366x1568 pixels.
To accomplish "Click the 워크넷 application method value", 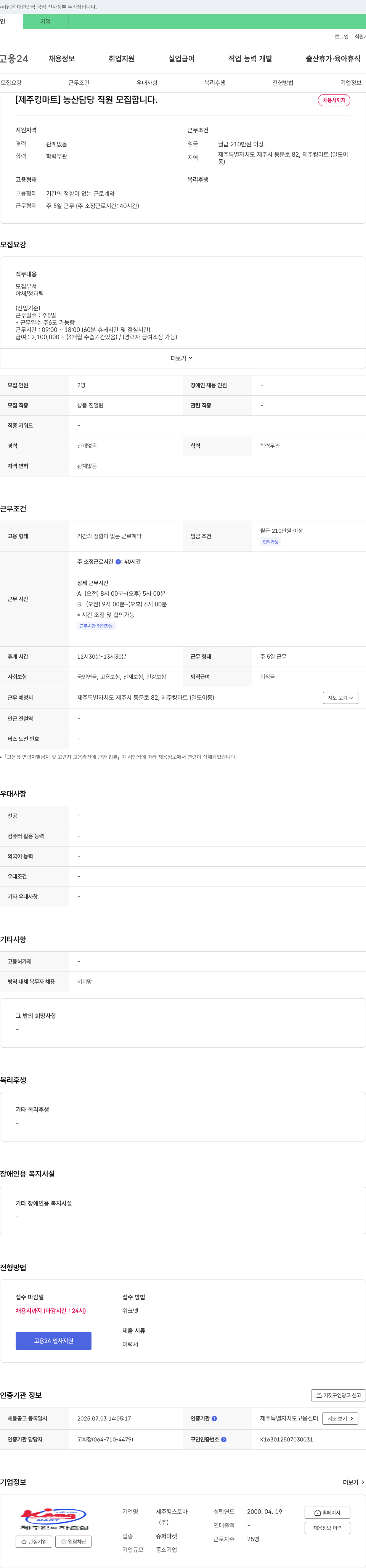I will click(130, 1311).
